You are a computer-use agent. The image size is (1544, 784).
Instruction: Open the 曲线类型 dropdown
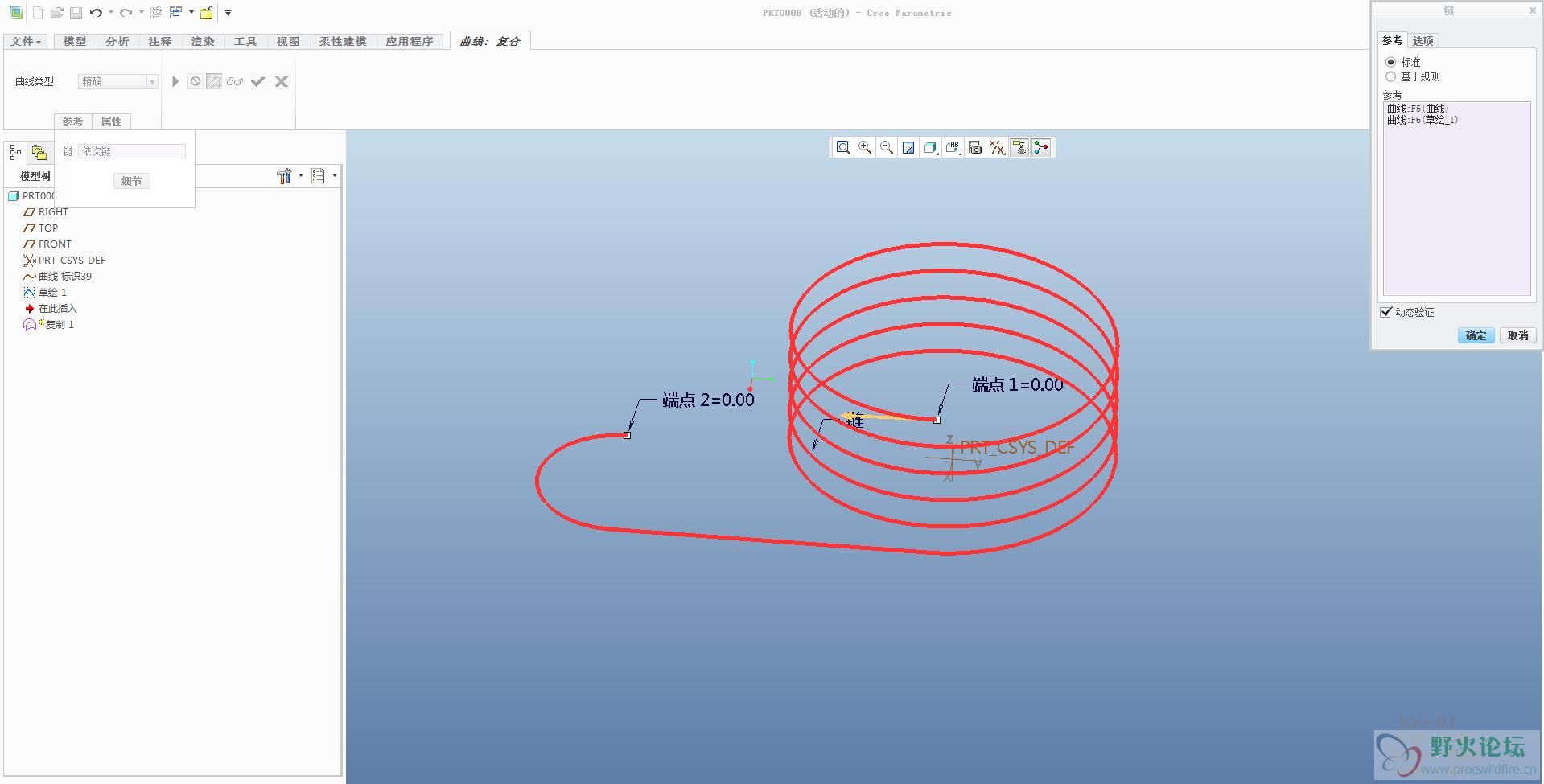pyautogui.click(x=118, y=81)
